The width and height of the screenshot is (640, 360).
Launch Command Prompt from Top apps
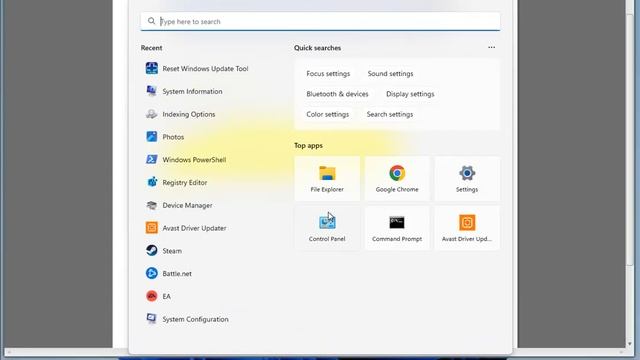tap(397, 228)
